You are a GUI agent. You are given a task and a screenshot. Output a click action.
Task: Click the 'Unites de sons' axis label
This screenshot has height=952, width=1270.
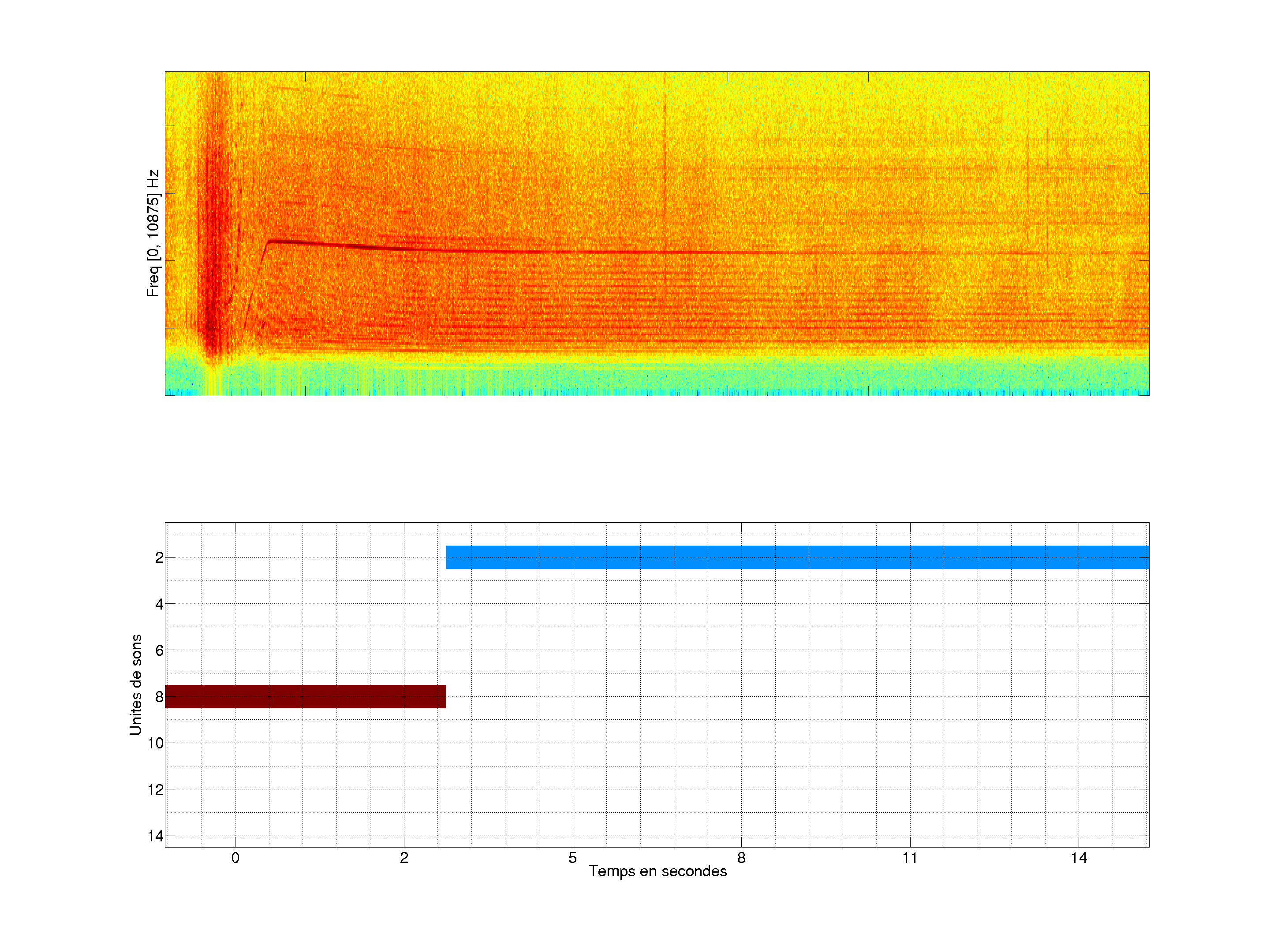click(135, 684)
